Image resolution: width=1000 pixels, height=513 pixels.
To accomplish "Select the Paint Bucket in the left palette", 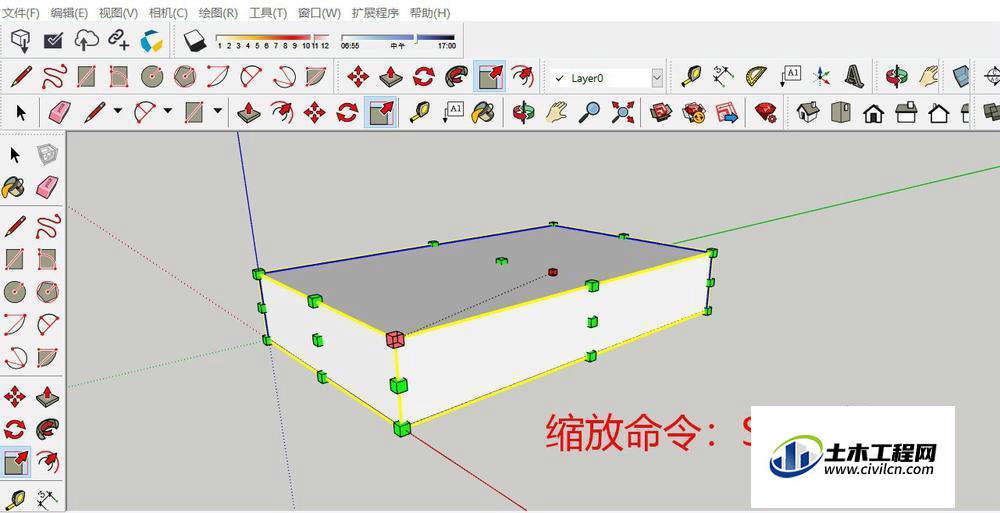I will point(14,188).
